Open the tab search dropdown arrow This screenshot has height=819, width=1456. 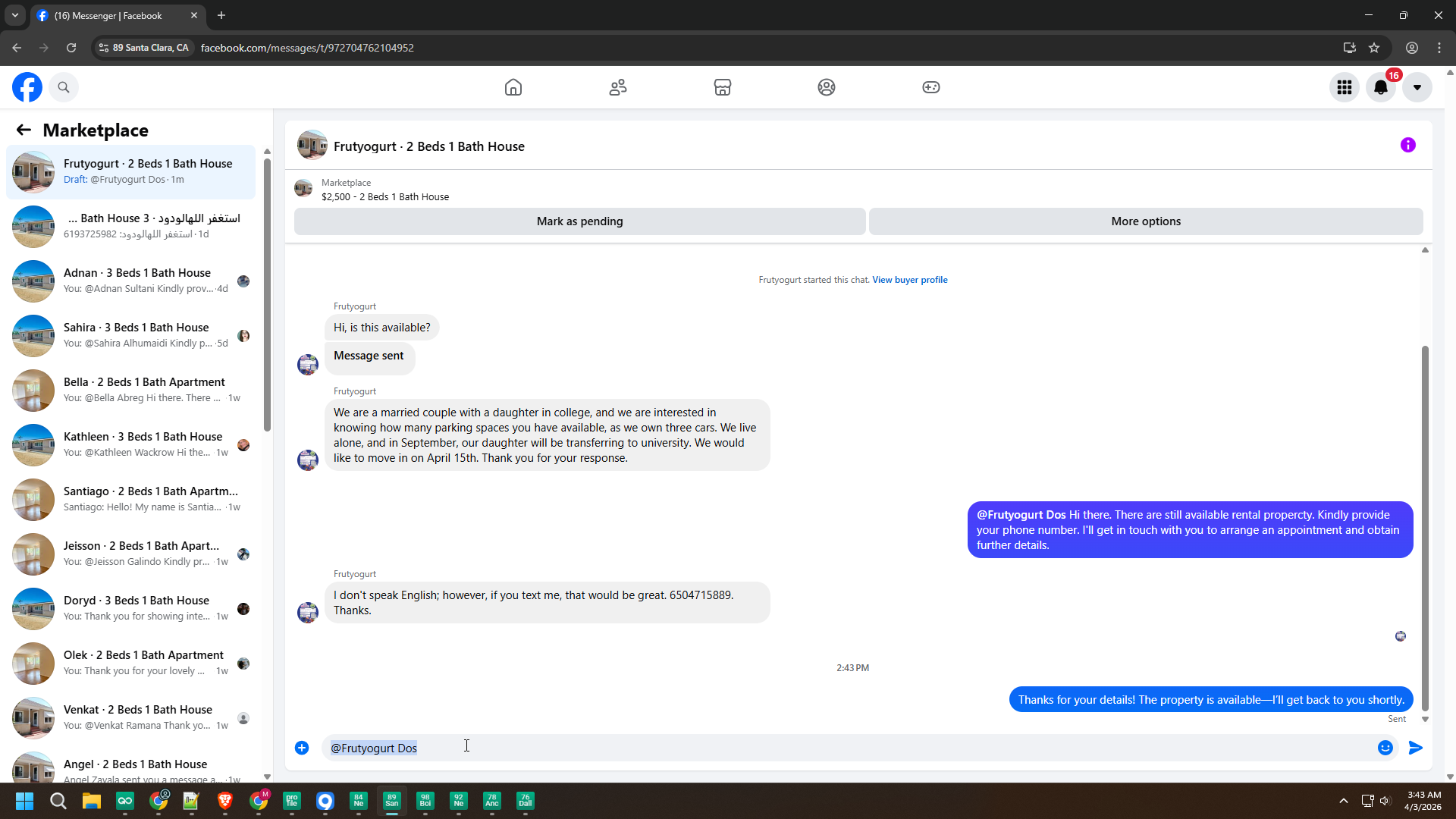click(x=15, y=15)
